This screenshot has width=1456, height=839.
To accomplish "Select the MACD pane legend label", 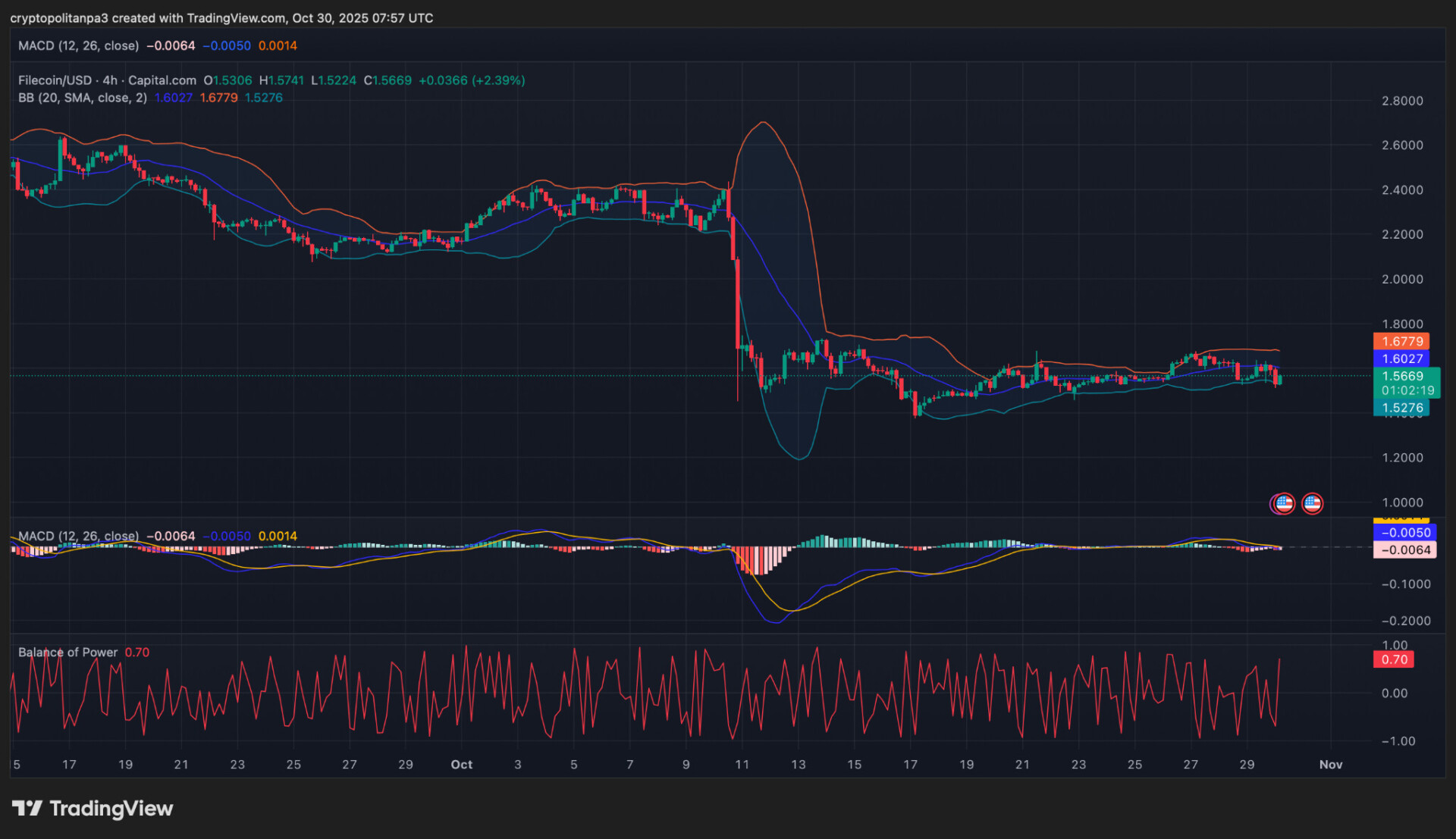I will coord(78,536).
